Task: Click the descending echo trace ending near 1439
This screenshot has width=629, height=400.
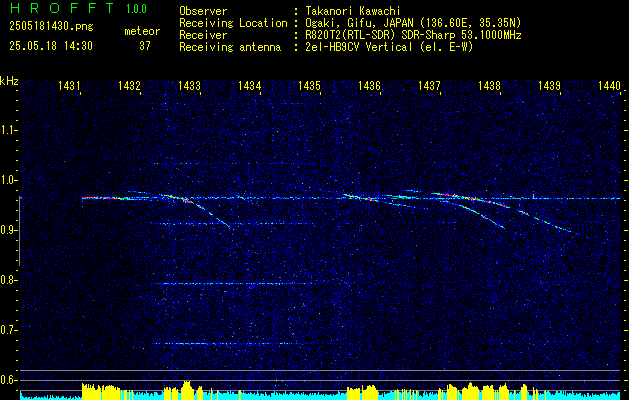Action: (550, 222)
